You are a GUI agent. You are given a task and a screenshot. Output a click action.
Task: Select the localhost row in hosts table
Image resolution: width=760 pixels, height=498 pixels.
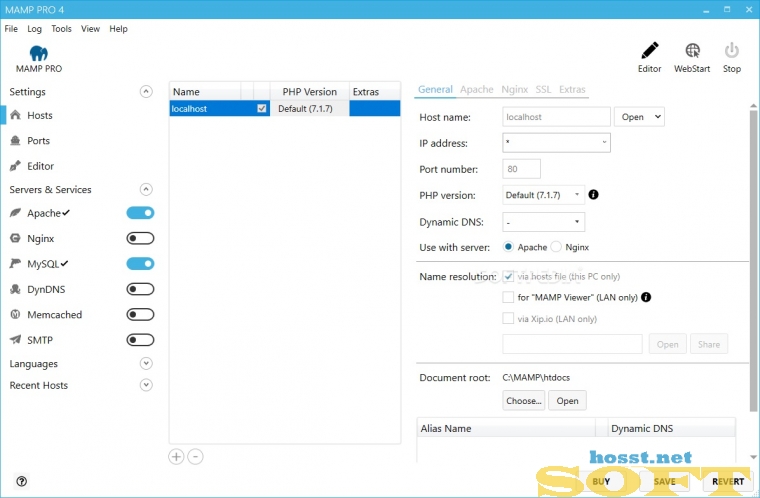[285, 109]
